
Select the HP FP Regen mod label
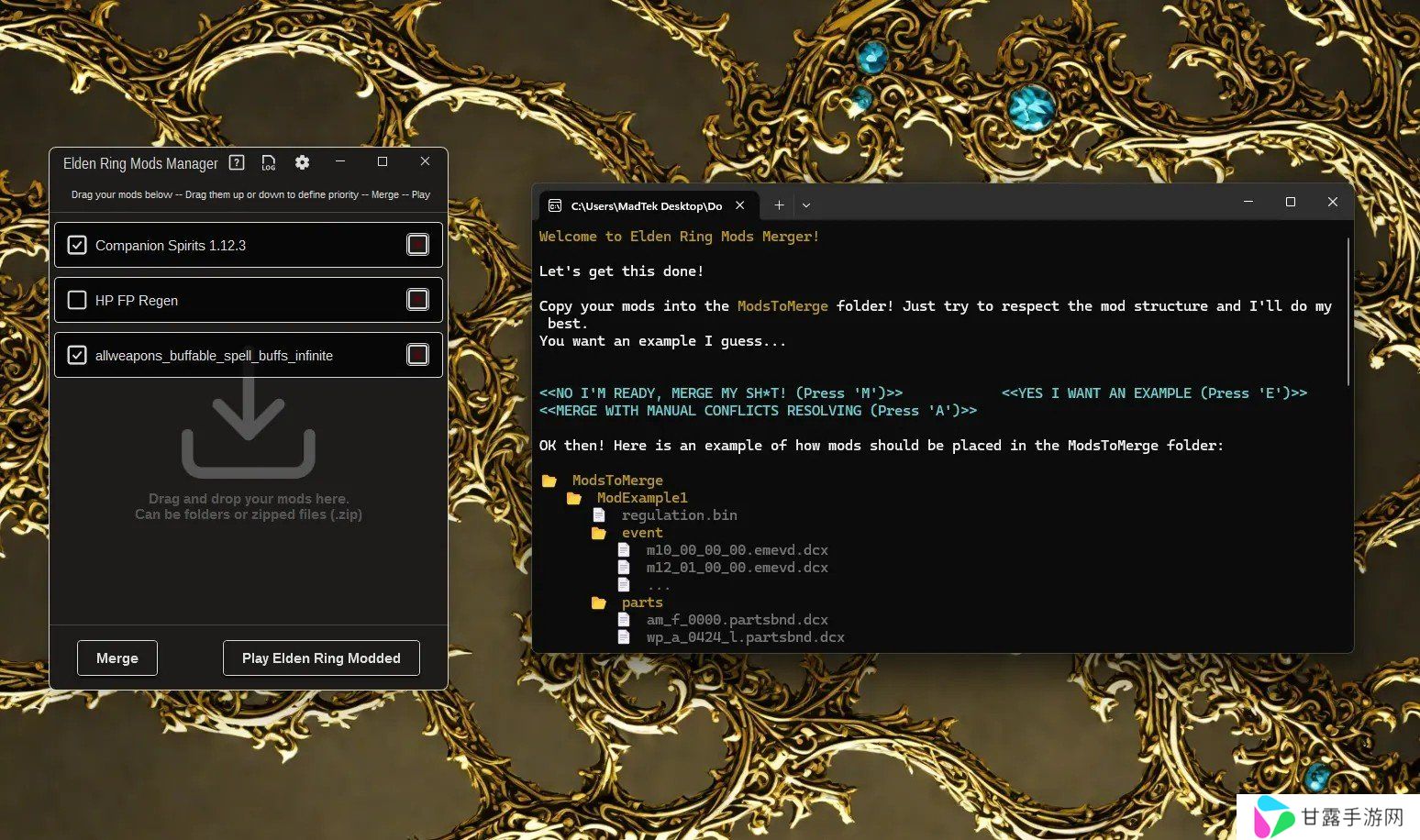click(x=137, y=301)
